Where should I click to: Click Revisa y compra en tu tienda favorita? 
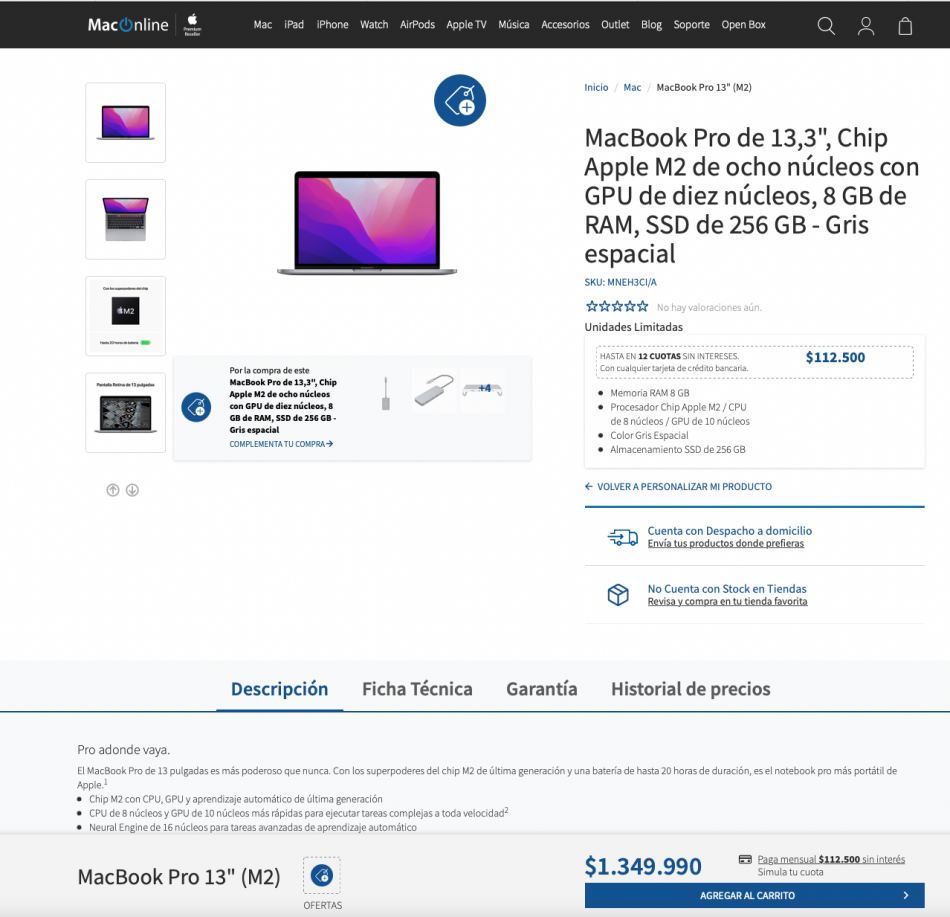coord(727,601)
